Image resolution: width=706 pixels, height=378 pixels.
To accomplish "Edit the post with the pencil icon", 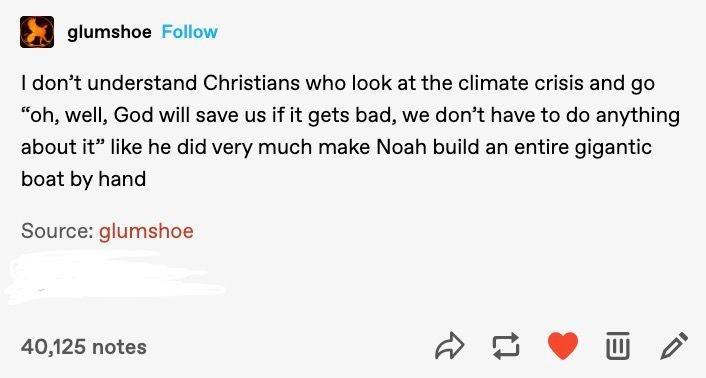I will [x=674, y=346].
